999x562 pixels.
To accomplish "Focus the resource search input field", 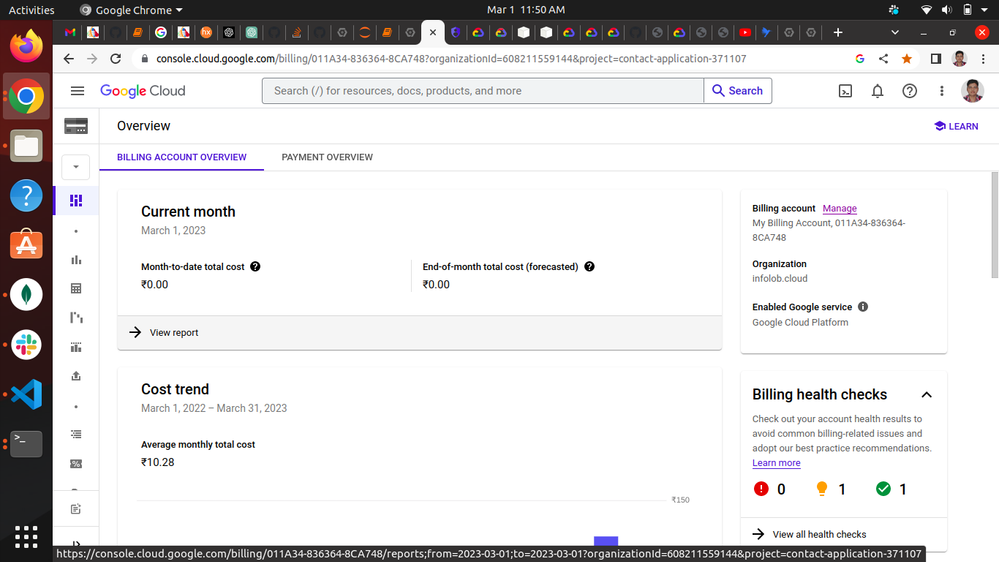I will [x=482, y=90].
